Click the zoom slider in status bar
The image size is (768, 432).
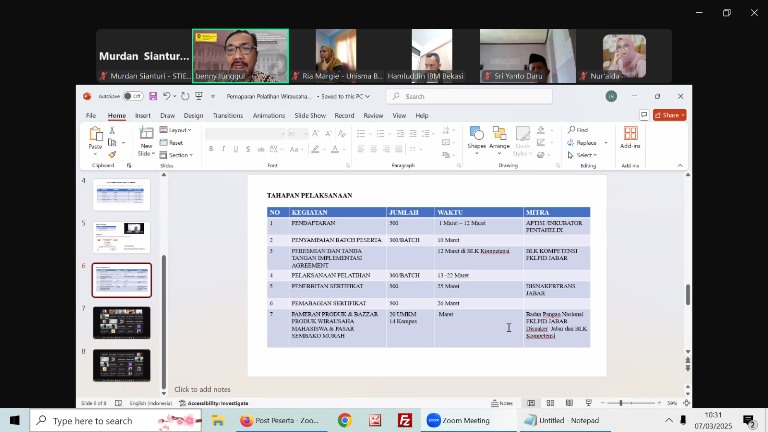coord(621,403)
